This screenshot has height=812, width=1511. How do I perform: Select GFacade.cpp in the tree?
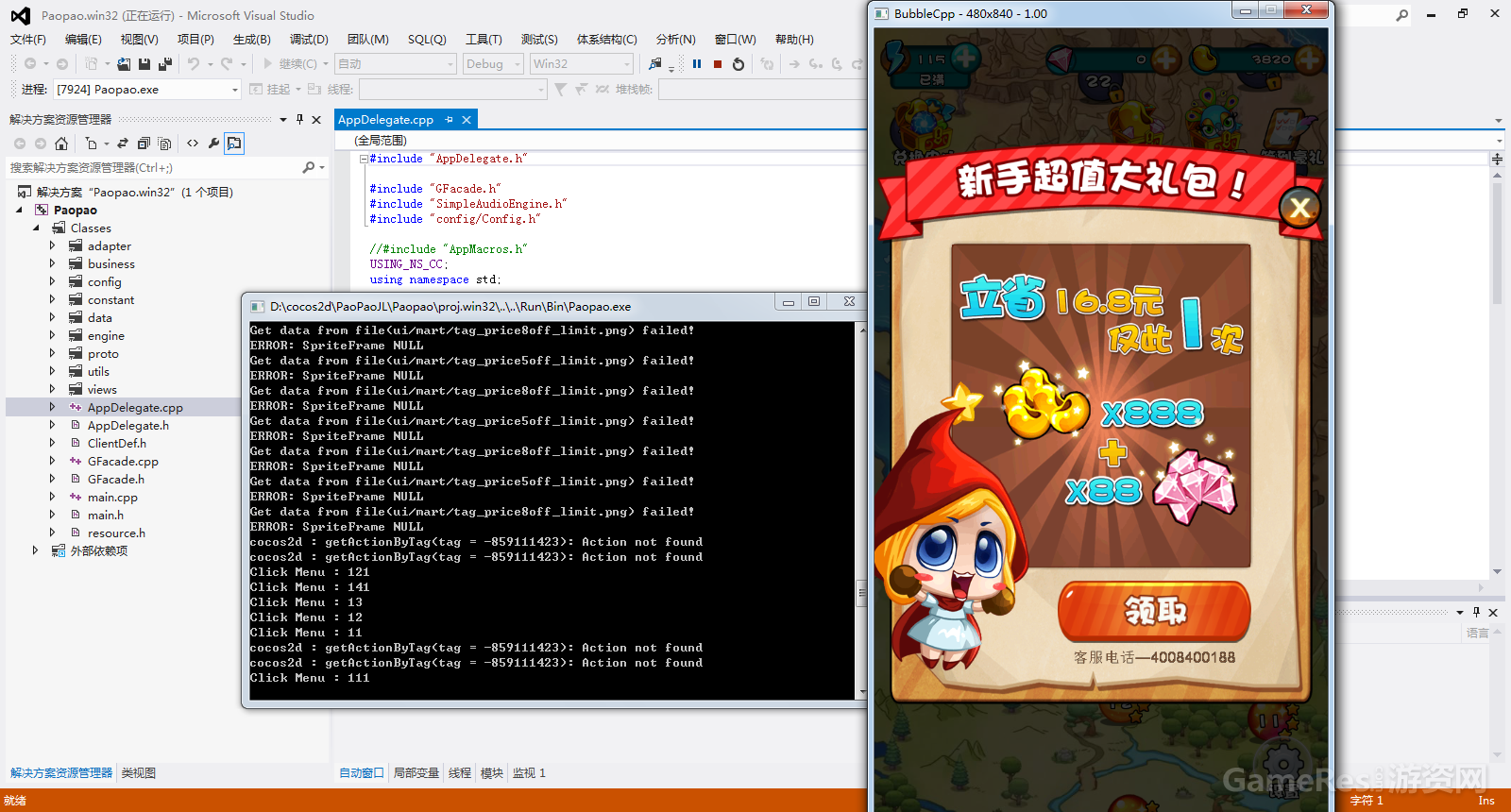(x=123, y=462)
